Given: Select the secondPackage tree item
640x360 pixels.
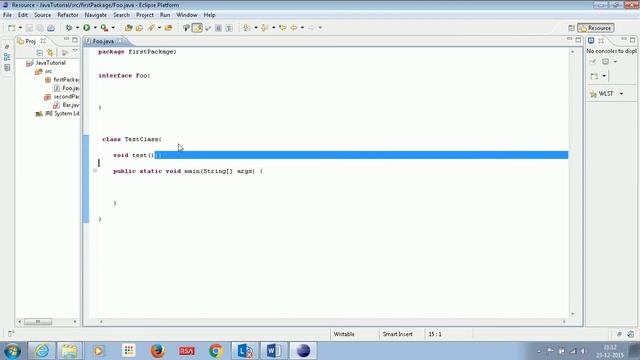Looking at the screenshot, I should click(62, 97).
